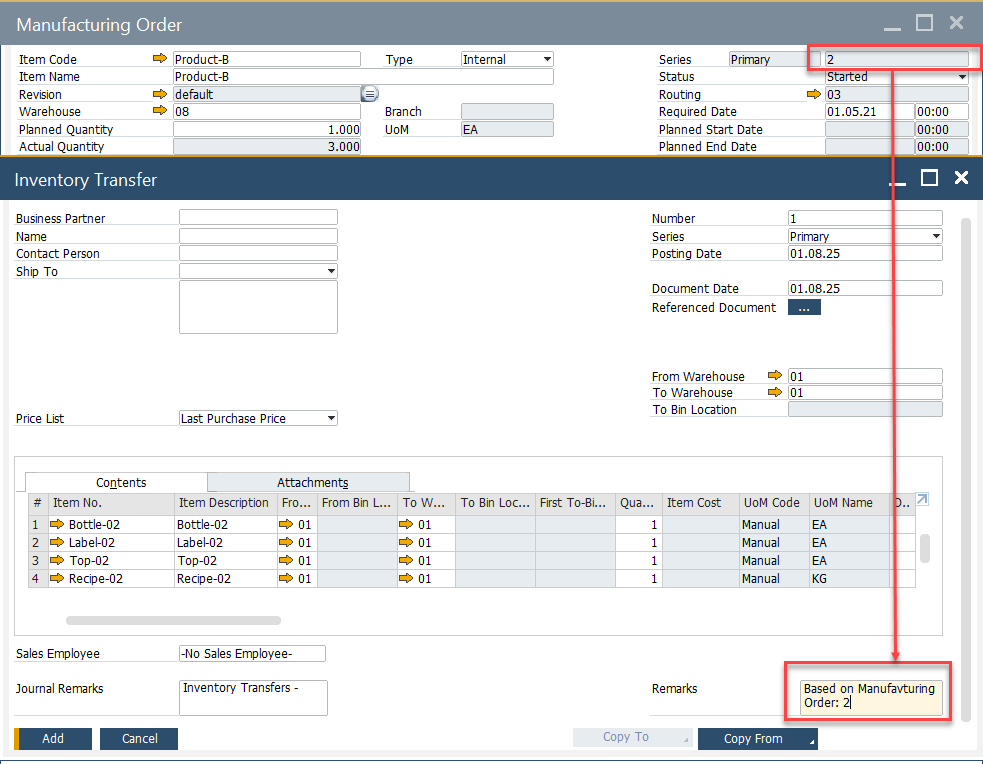Open the Type dropdown showing Internal
Screen dimensions: 983x764
[x=546, y=60]
